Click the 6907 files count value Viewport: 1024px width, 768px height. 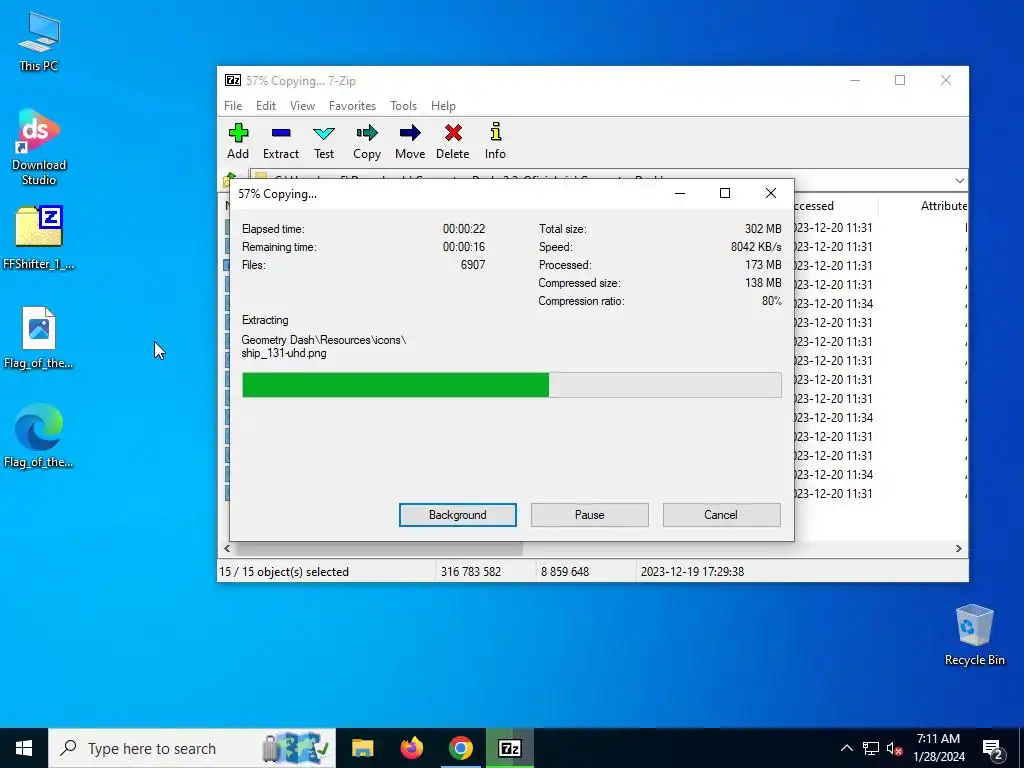click(x=473, y=264)
